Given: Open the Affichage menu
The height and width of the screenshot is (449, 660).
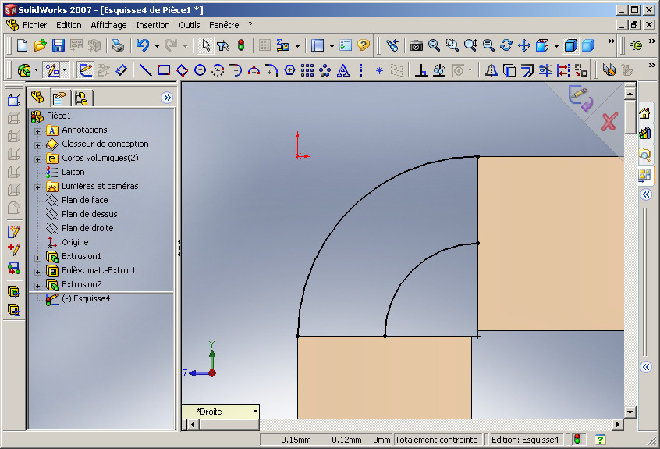Looking at the screenshot, I should coord(108,25).
